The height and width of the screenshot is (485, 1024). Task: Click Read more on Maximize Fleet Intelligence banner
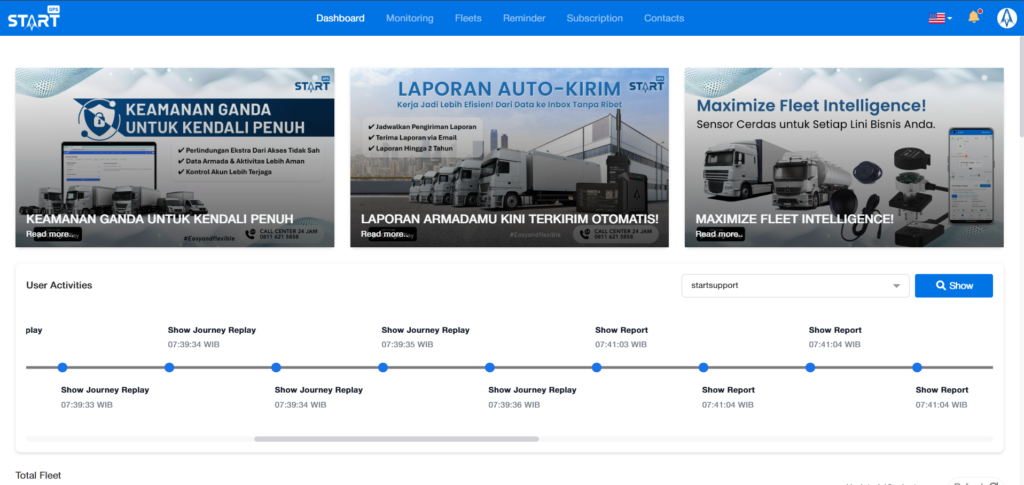click(718, 234)
